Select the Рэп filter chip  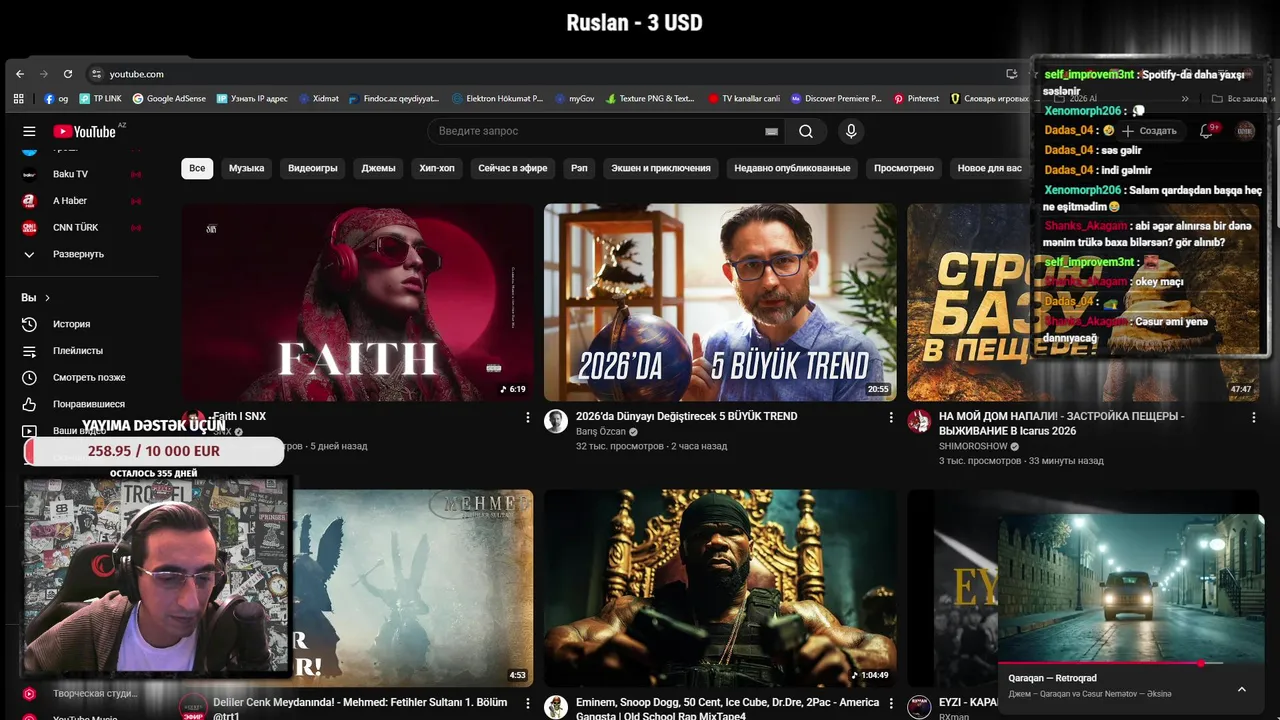point(579,168)
